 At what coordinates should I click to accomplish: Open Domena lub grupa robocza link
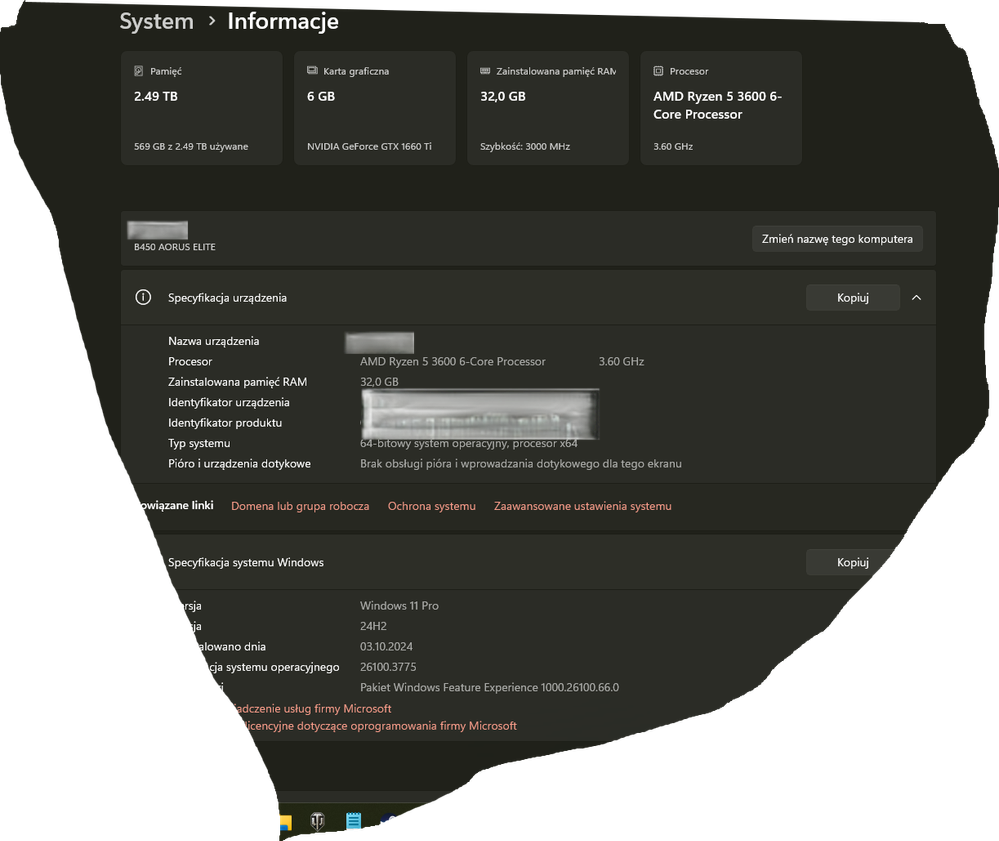300,507
